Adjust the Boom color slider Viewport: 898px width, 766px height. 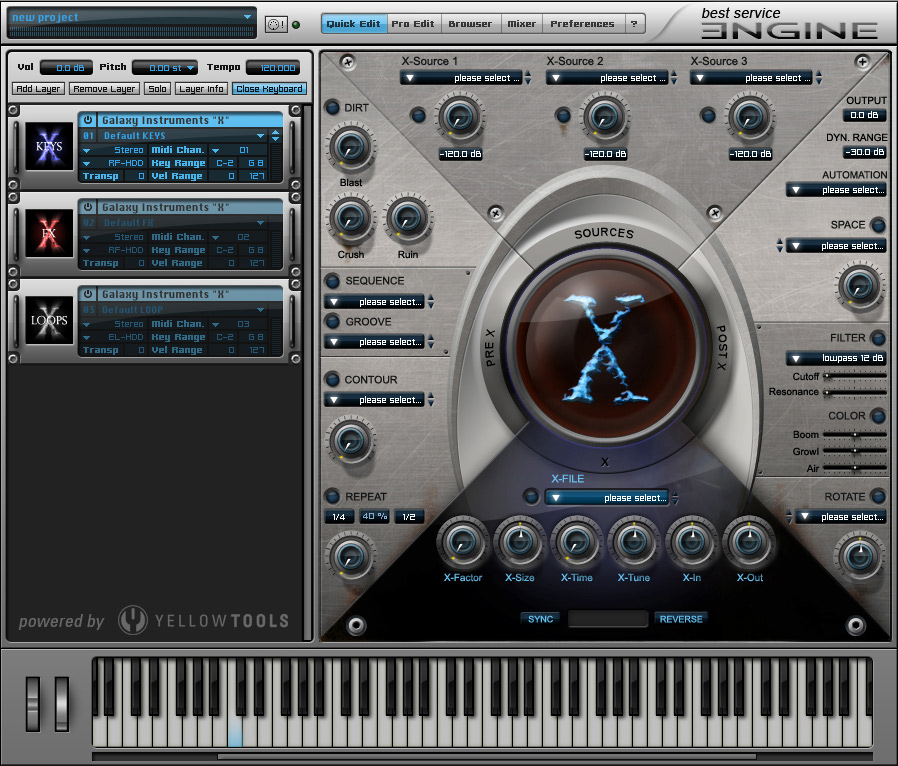tap(854, 435)
